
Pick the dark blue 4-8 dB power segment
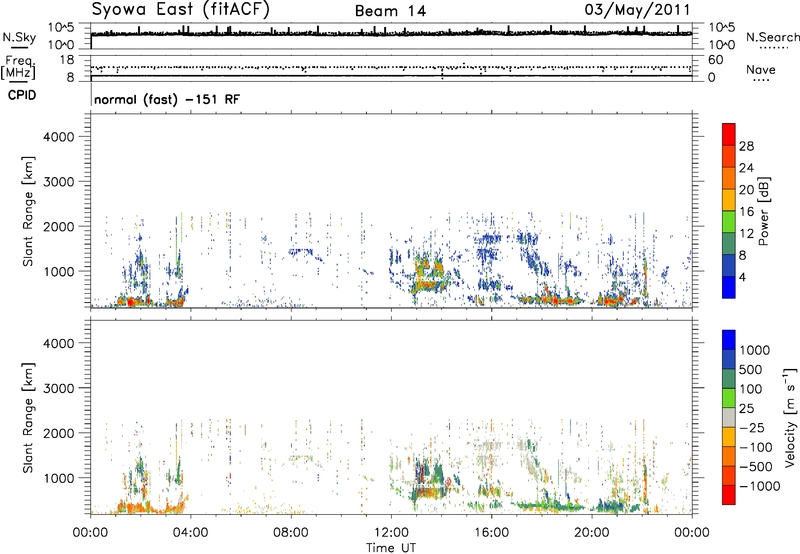729,266
